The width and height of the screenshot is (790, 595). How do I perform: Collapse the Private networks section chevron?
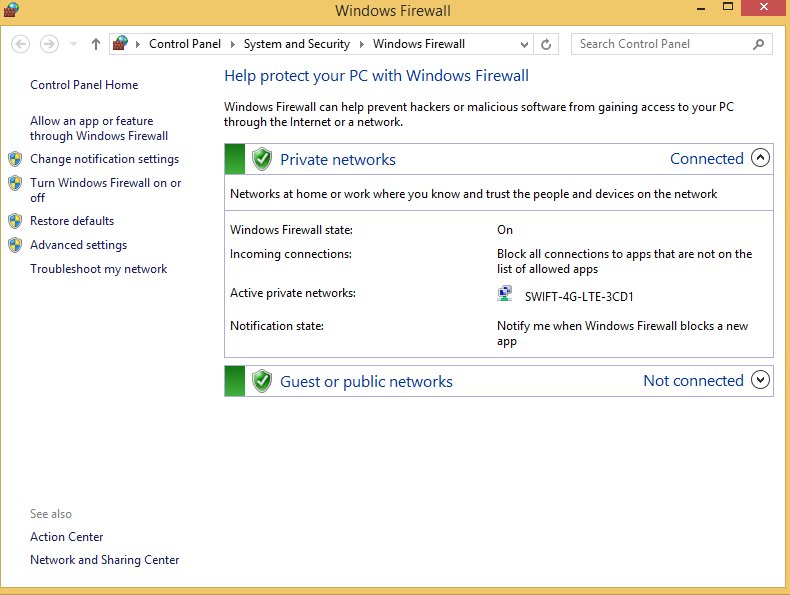pos(760,158)
